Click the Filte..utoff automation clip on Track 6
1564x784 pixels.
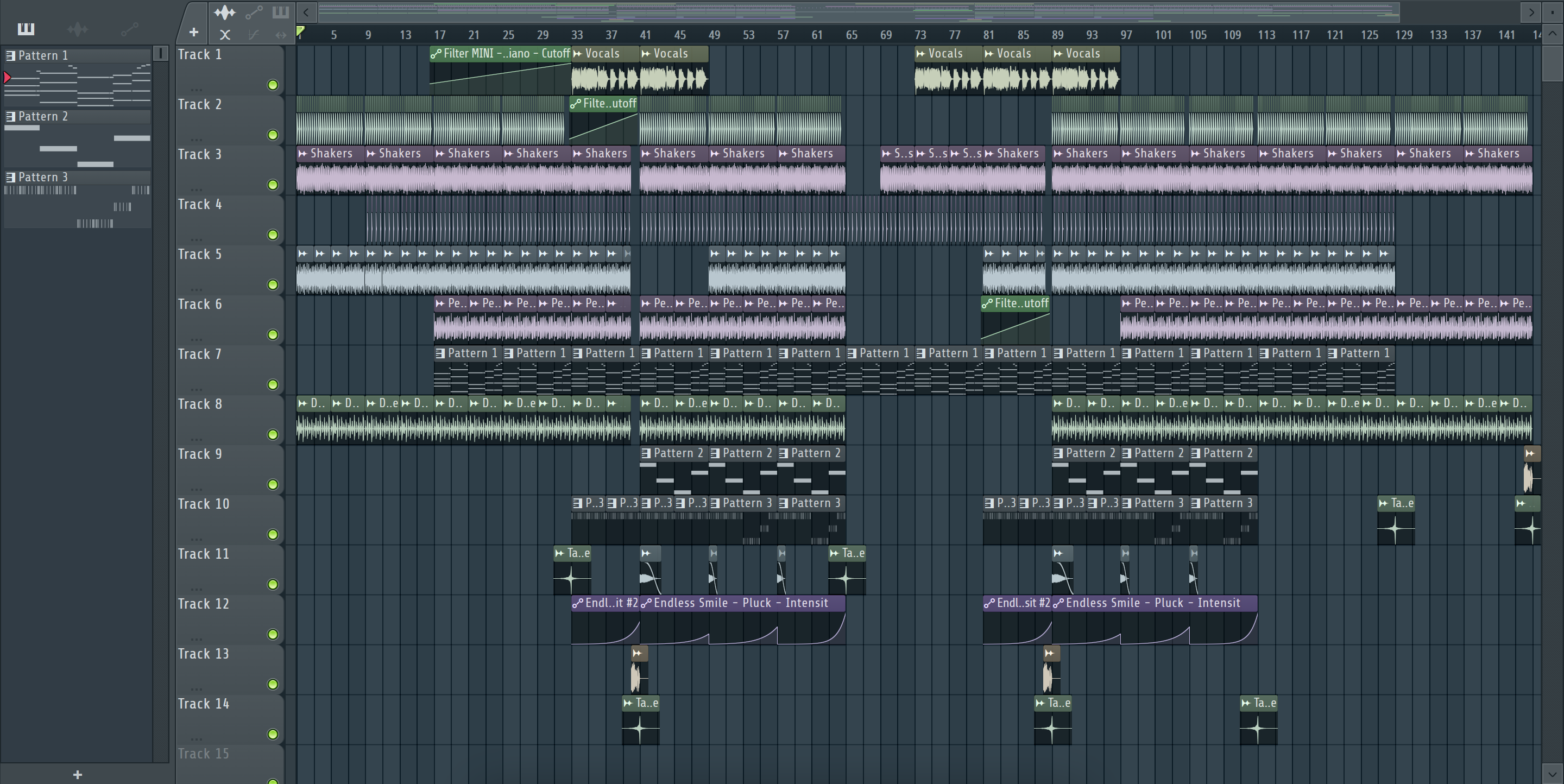[x=1015, y=319]
